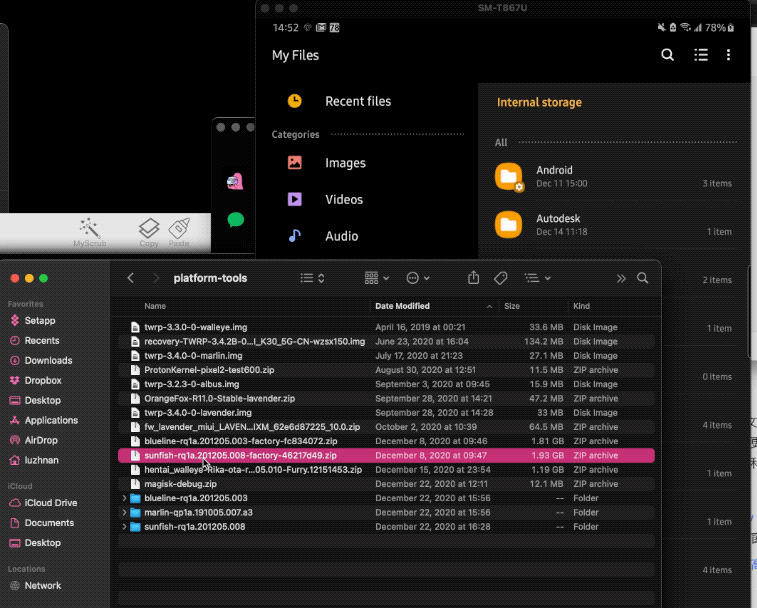Select Documents in Finder sidebar
This screenshot has width=757, height=608.
(42, 523)
